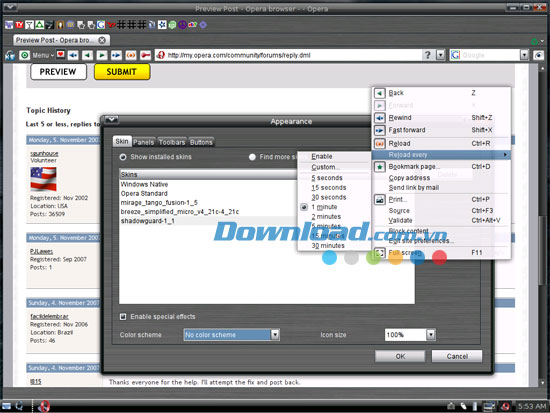Click the Back arrow toolbar icon

pos(87,55)
